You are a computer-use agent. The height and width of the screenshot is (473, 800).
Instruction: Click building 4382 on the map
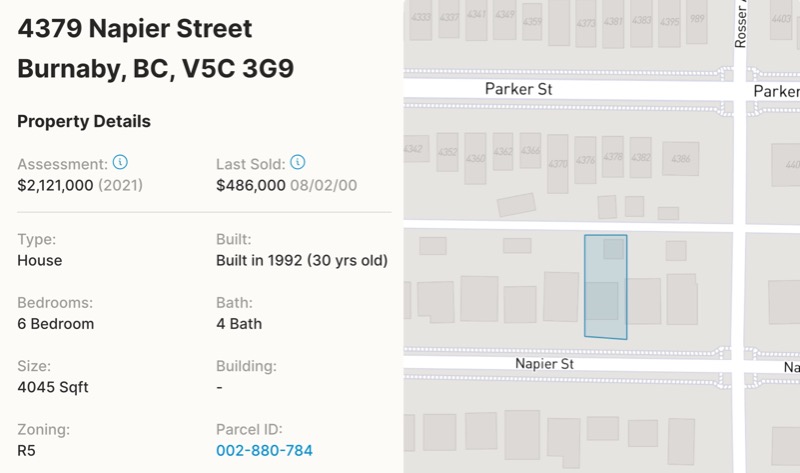click(x=640, y=157)
